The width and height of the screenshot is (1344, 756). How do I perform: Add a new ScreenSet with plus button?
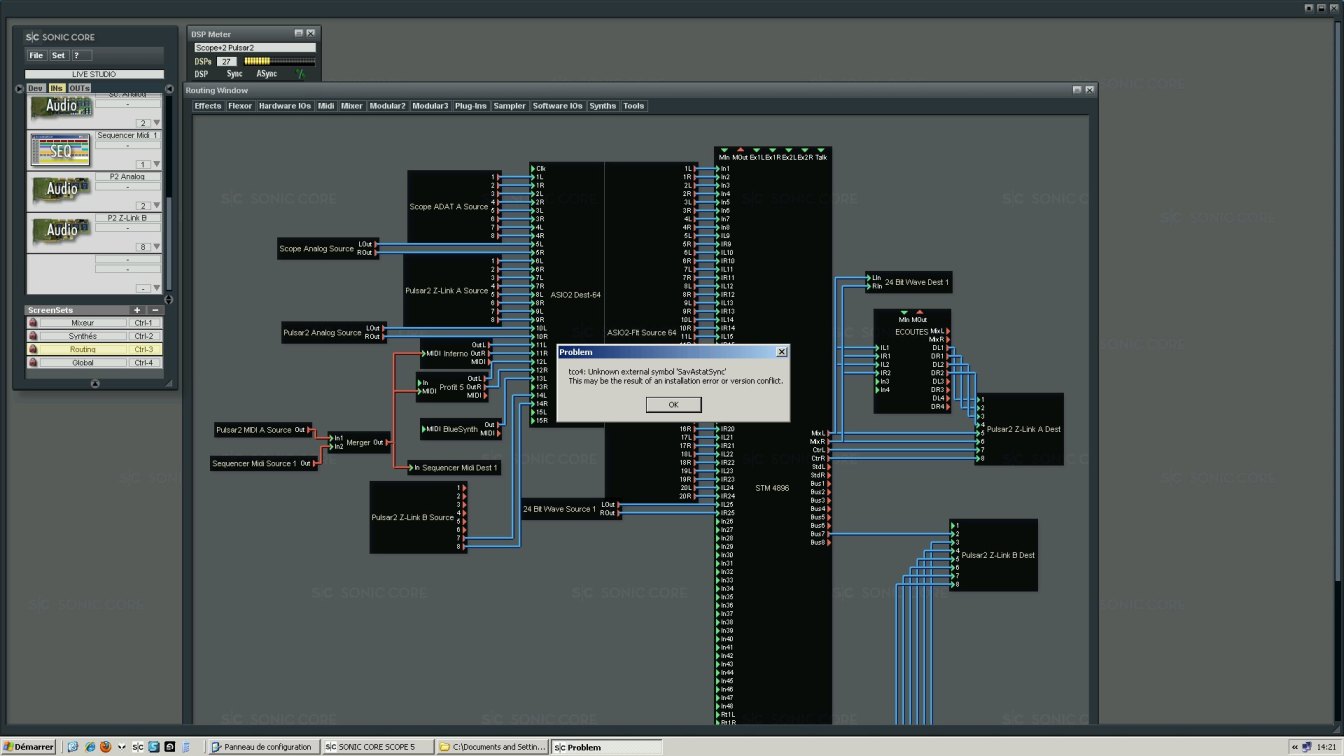coord(137,310)
